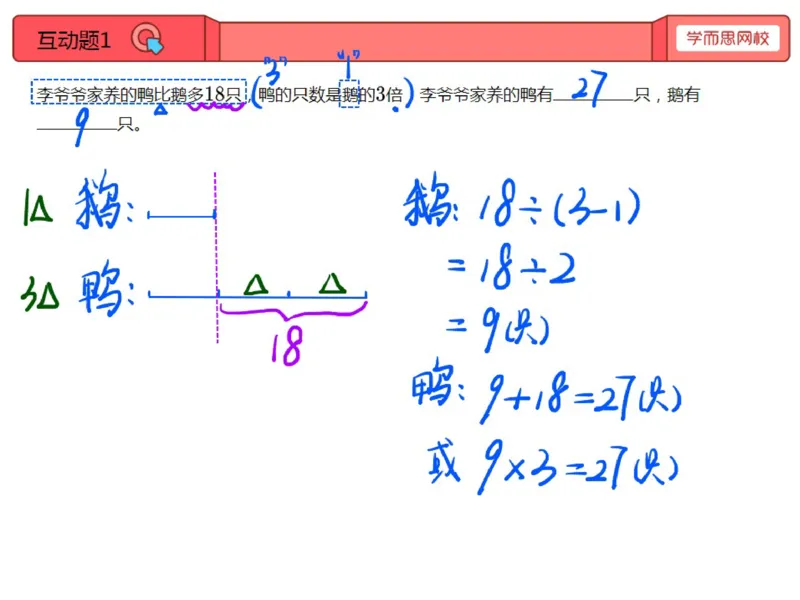The image size is (800, 600).
Task: Click the handwritten equation 9×3=27
Action: (553, 468)
